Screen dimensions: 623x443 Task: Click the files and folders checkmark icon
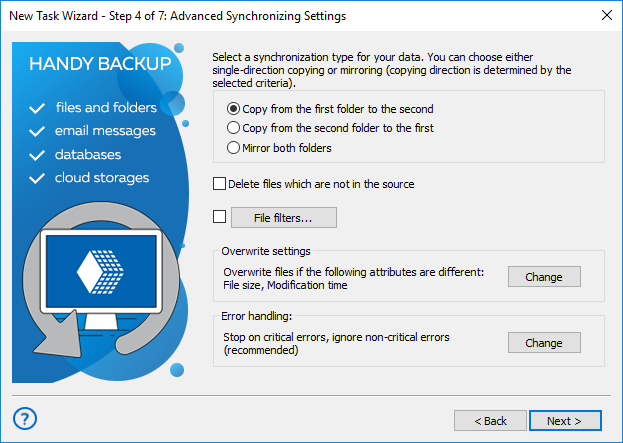pyautogui.click(x=38, y=108)
